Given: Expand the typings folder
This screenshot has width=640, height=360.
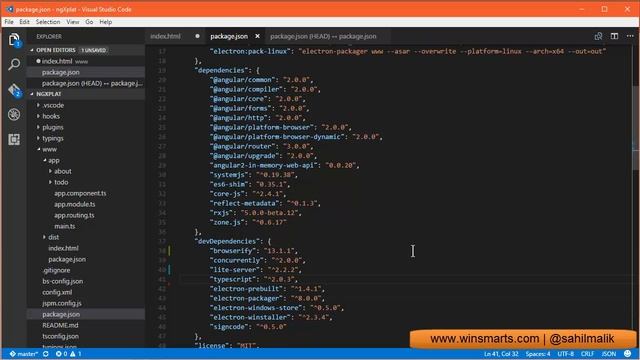Looking at the screenshot, I should point(38,138).
